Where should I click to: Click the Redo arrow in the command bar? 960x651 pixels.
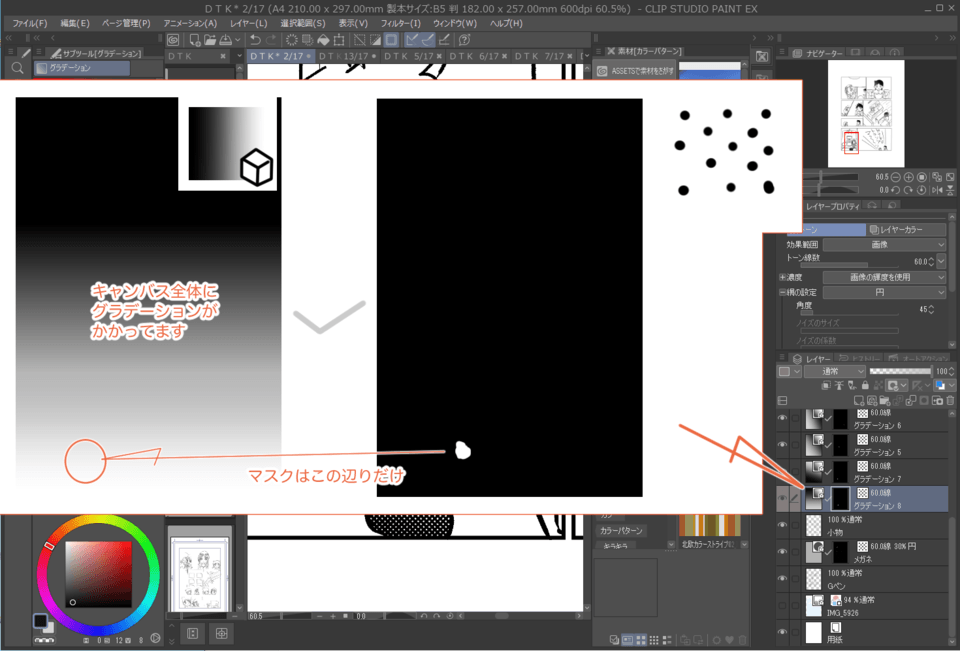point(272,40)
